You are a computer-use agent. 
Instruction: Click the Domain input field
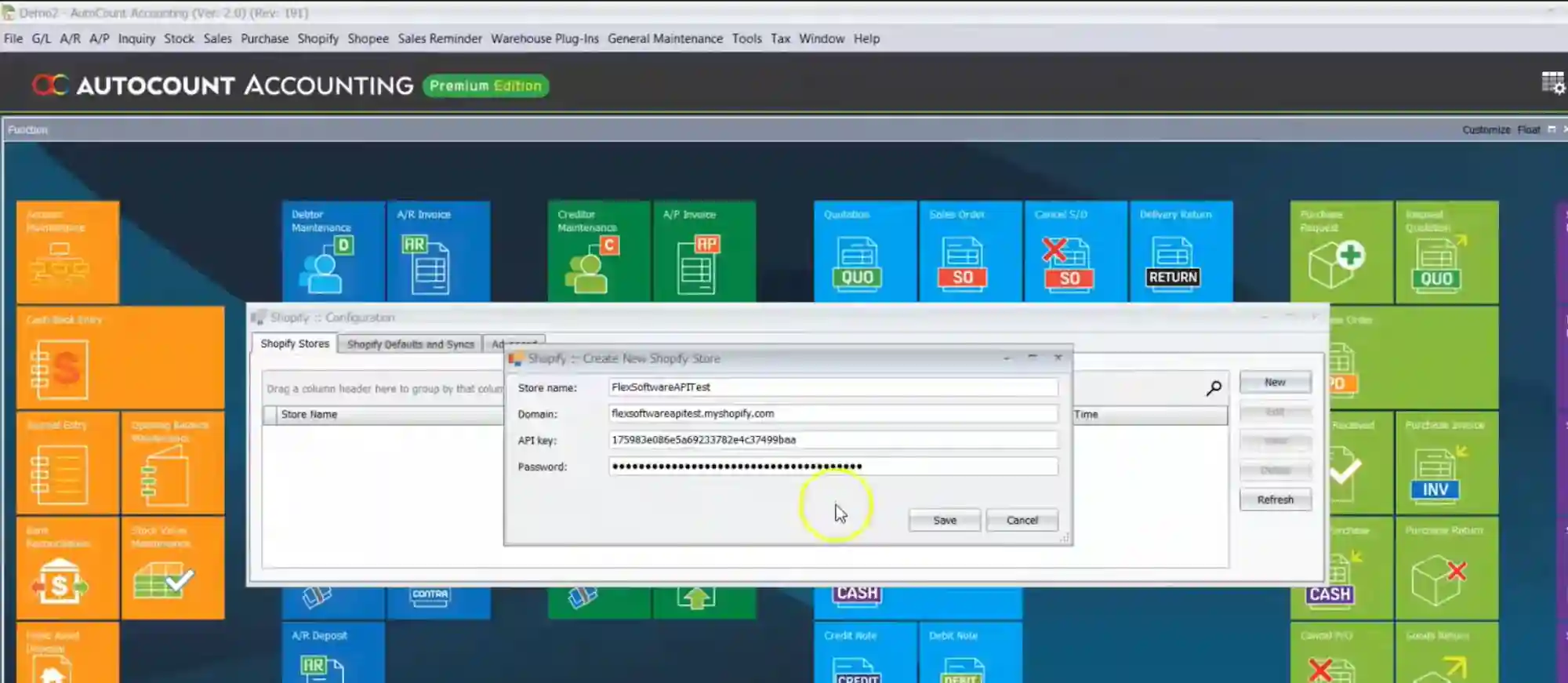point(833,413)
